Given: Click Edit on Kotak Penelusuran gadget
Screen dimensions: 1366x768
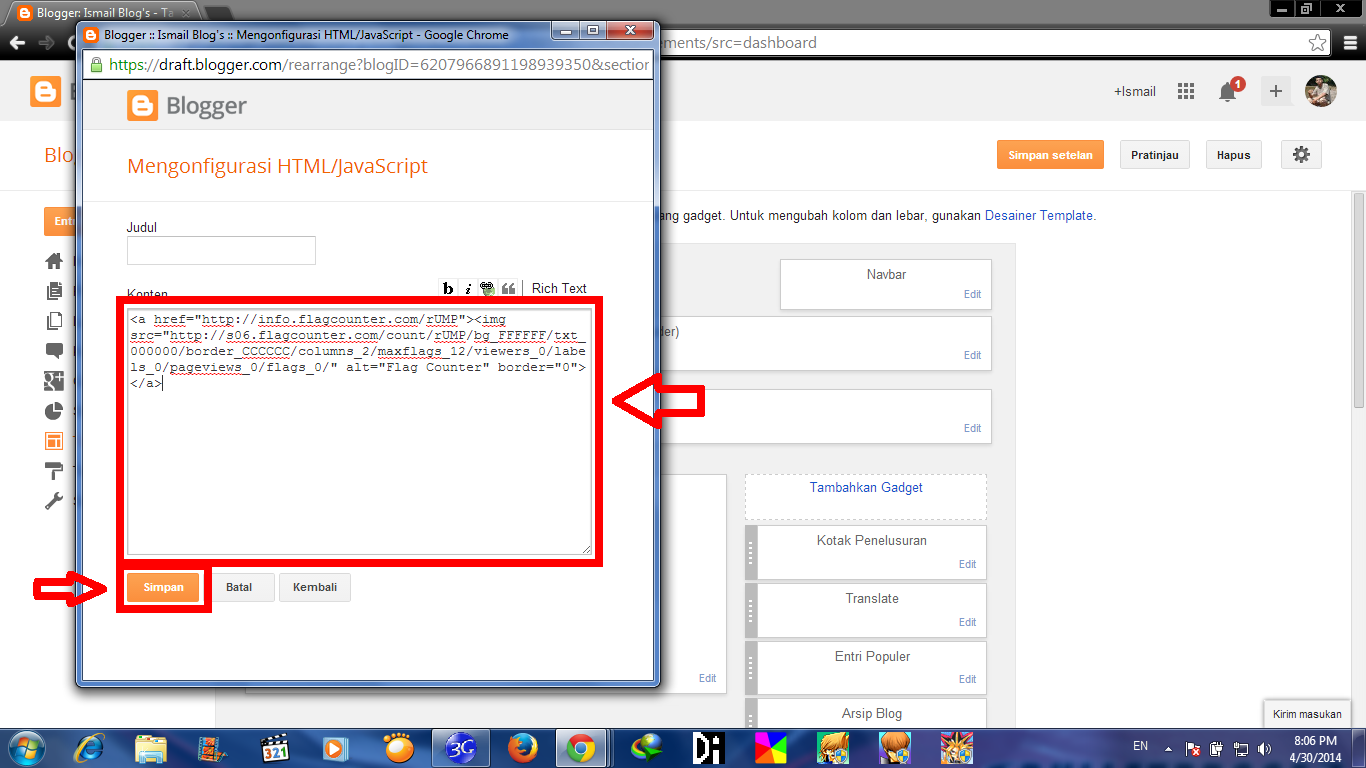Looking at the screenshot, I should point(967,564).
